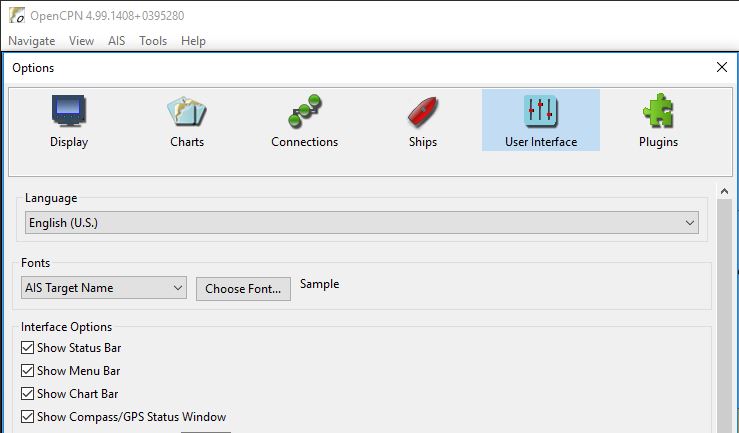
Task: Toggle the Show Status Bar checkbox
Action: point(27,348)
